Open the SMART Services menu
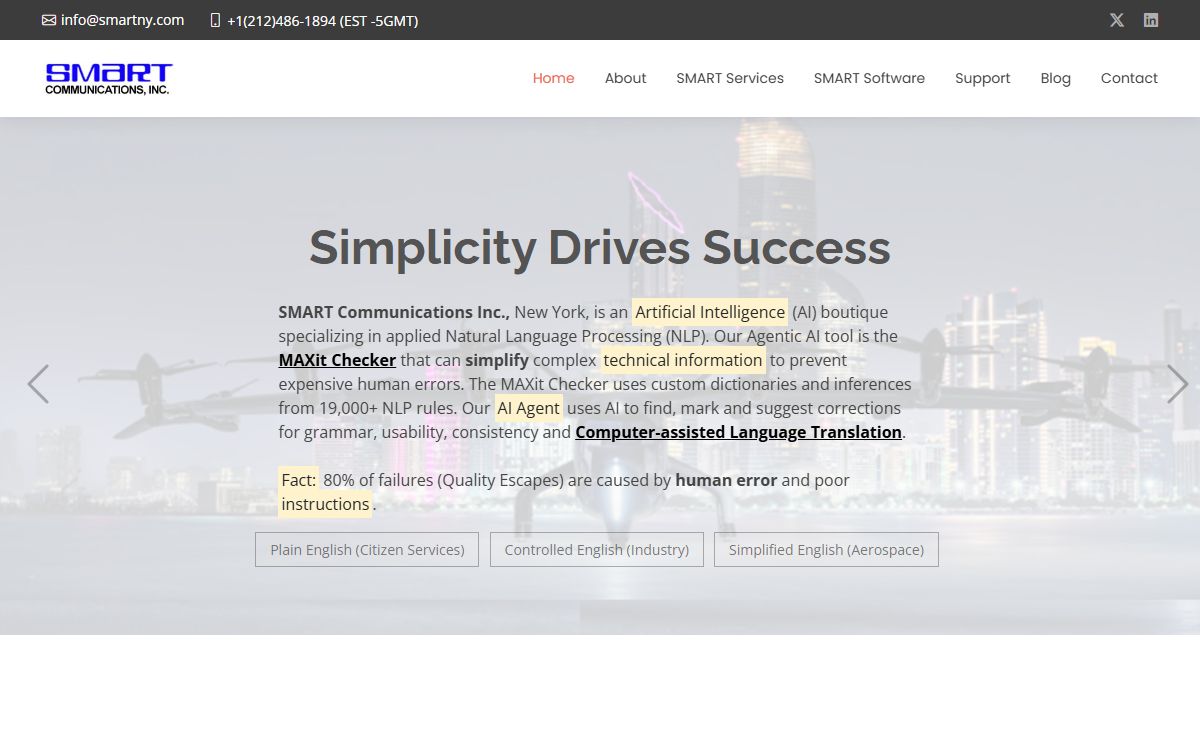 (730, 78)
